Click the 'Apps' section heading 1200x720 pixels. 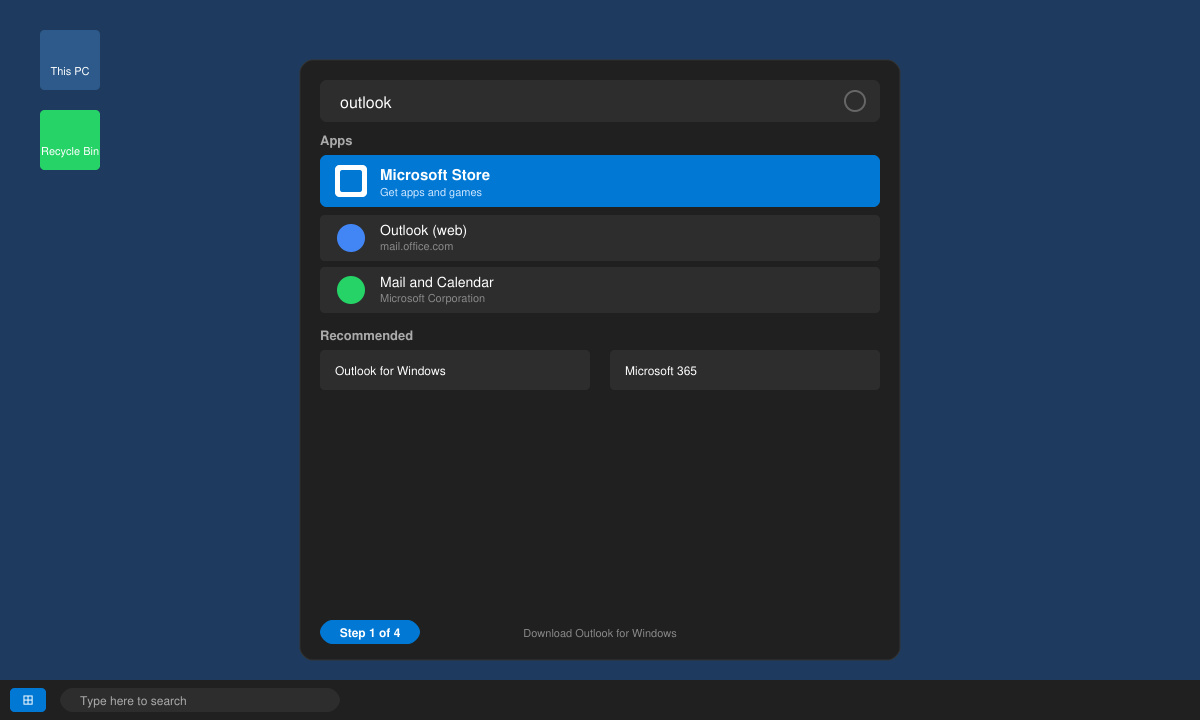click(336, 140)
